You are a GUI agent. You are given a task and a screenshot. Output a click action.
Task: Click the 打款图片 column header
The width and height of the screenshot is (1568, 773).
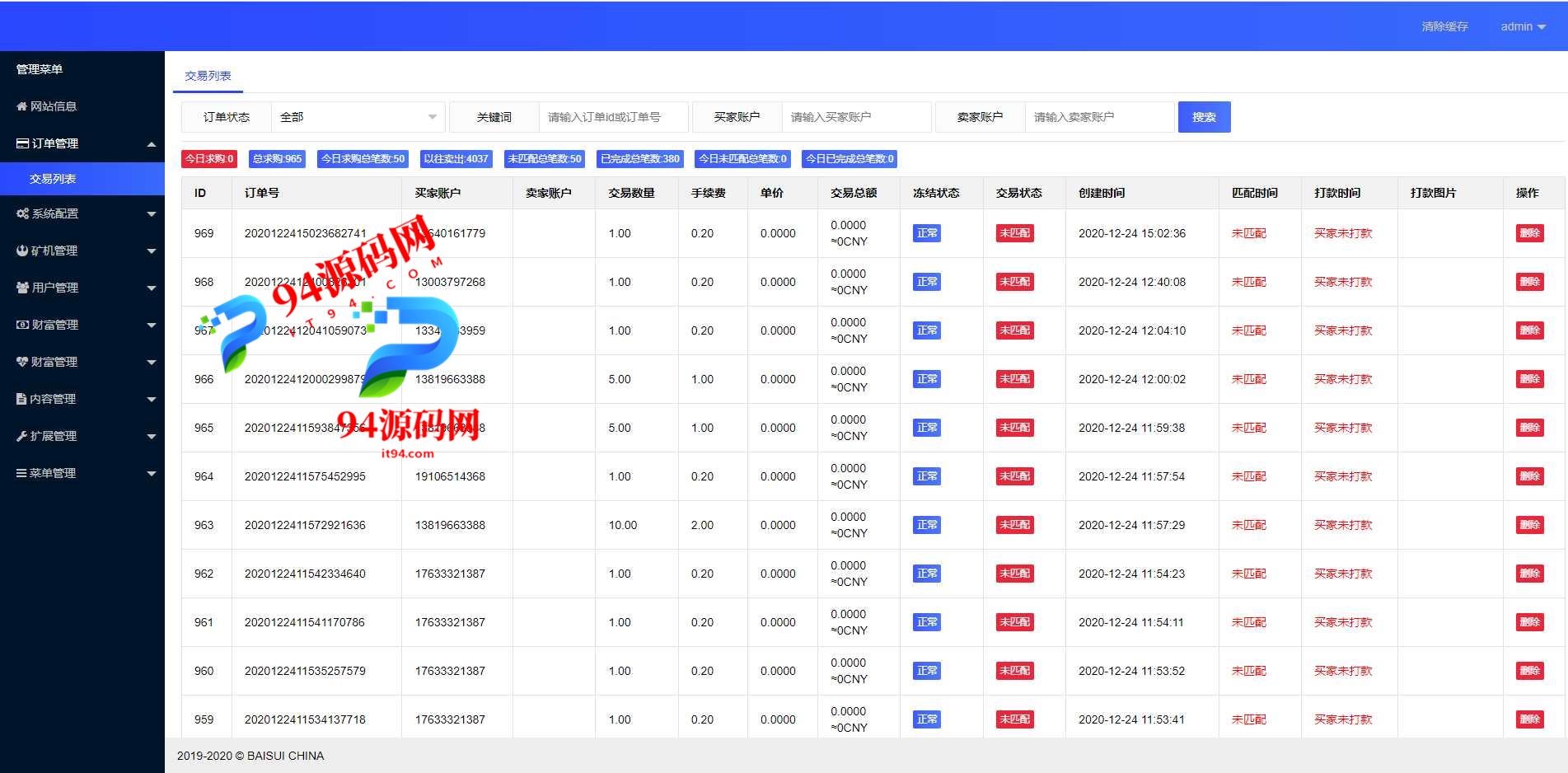click(x=1433, y=193)
